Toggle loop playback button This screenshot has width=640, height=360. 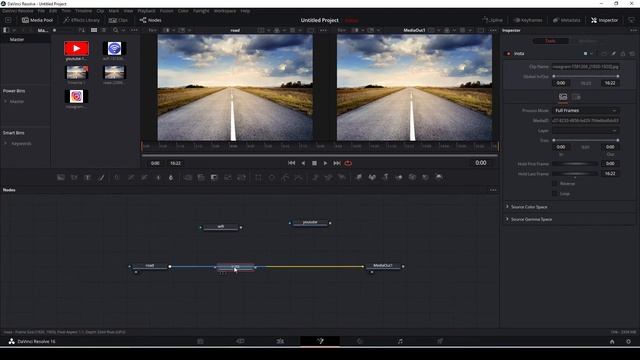348,163
